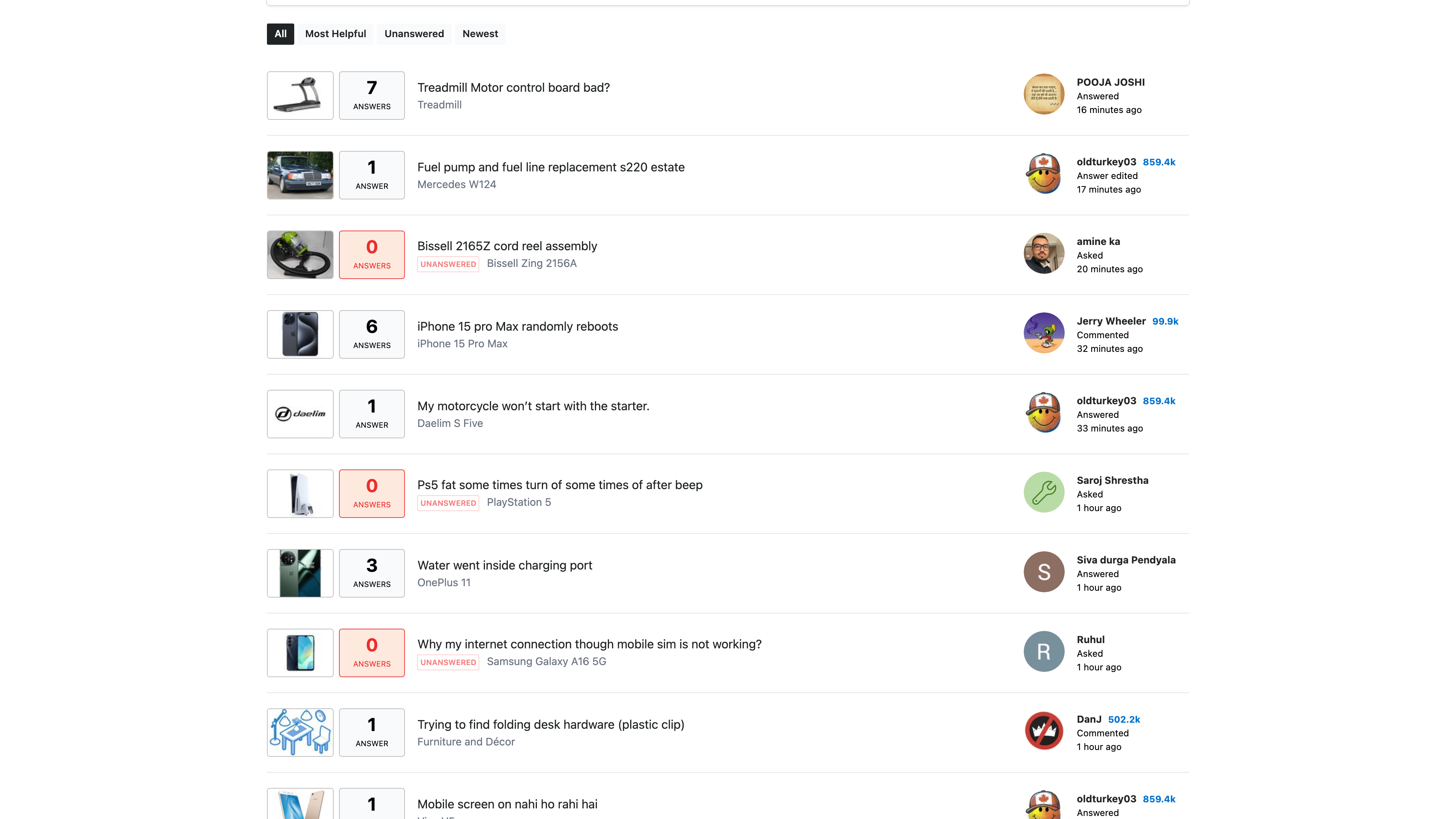Open Siva durga Pendyala's profile name
This screenshot has width=1456, height=819.
[1125, 560]
